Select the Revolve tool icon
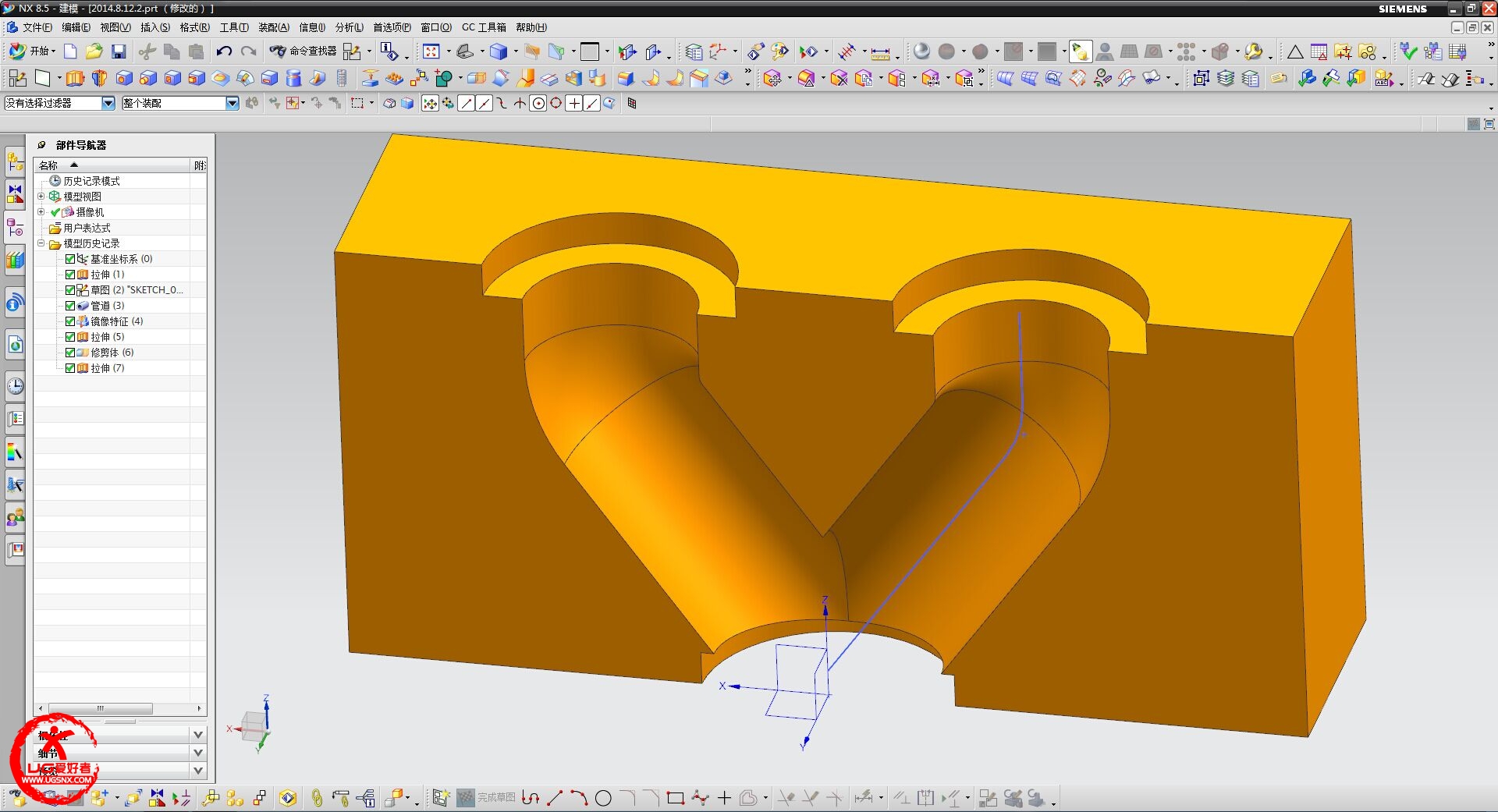Viewport: 1498px width, 812px height. coord(99,78)
